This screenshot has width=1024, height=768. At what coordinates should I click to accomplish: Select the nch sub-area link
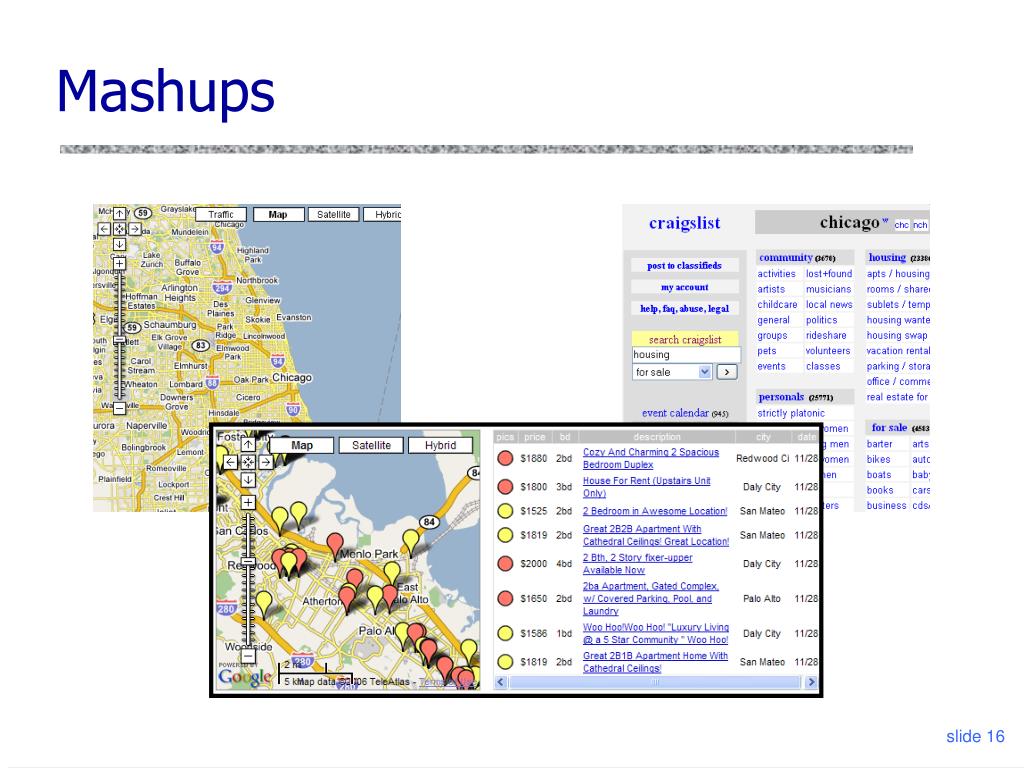click(x=920, y=225)
